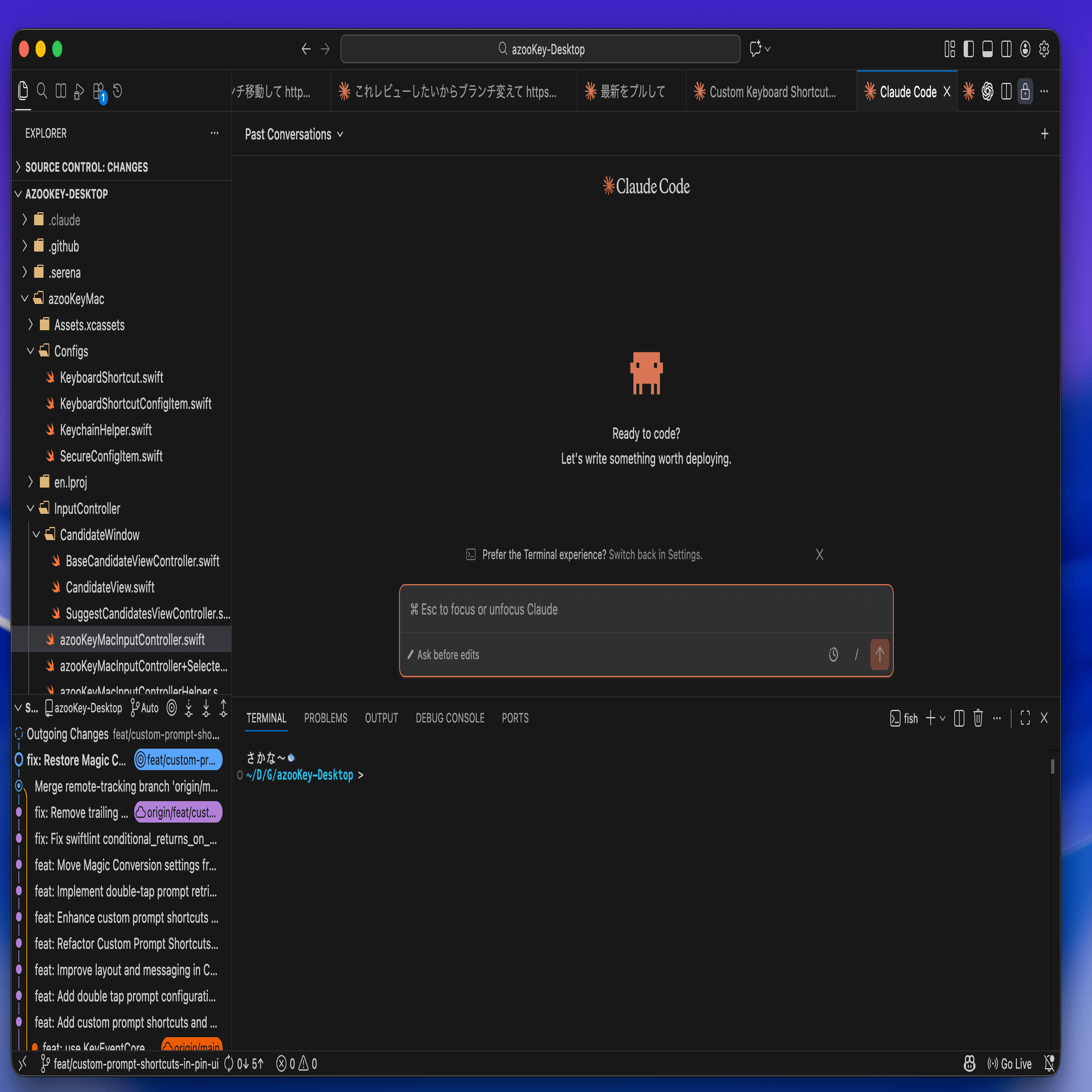Toggle the editor group lock icon

pos(1025,91)
